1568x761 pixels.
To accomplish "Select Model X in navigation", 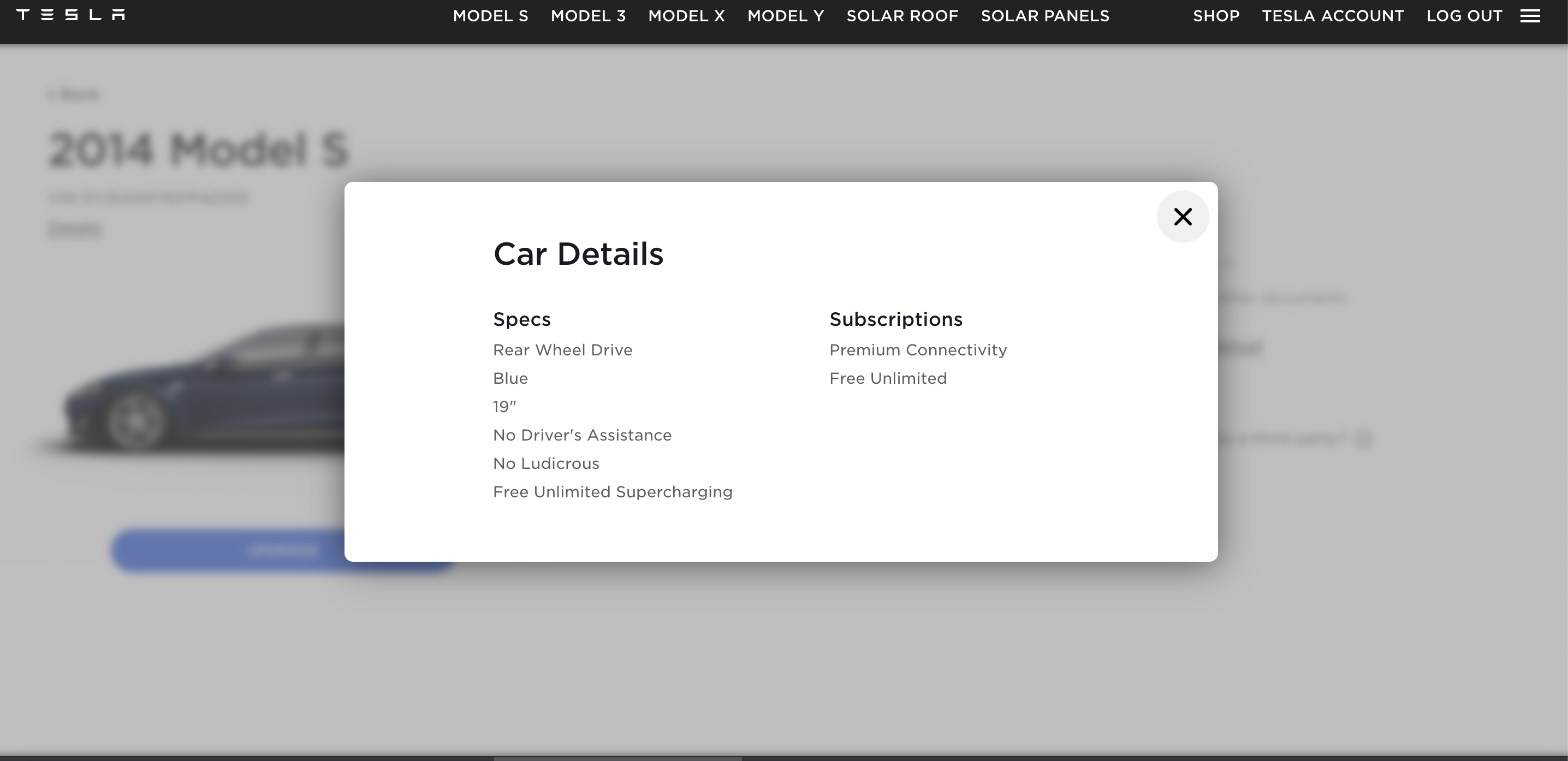I will point(686,16).
